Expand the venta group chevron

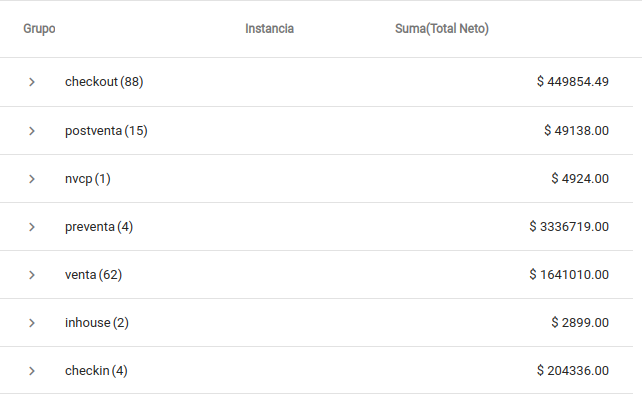pos(32,275)
